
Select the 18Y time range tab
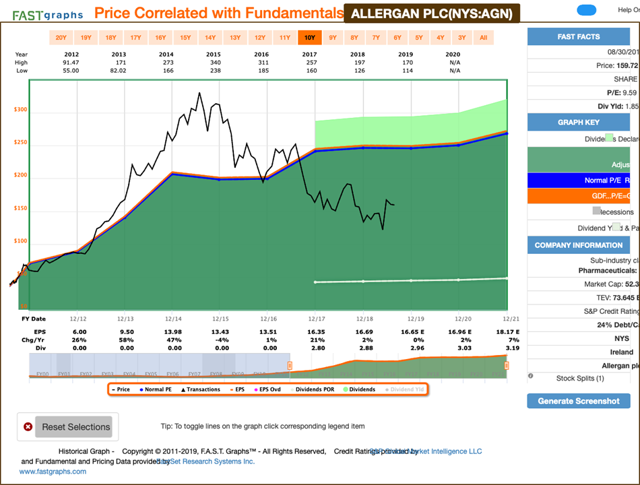pos(111,38)
